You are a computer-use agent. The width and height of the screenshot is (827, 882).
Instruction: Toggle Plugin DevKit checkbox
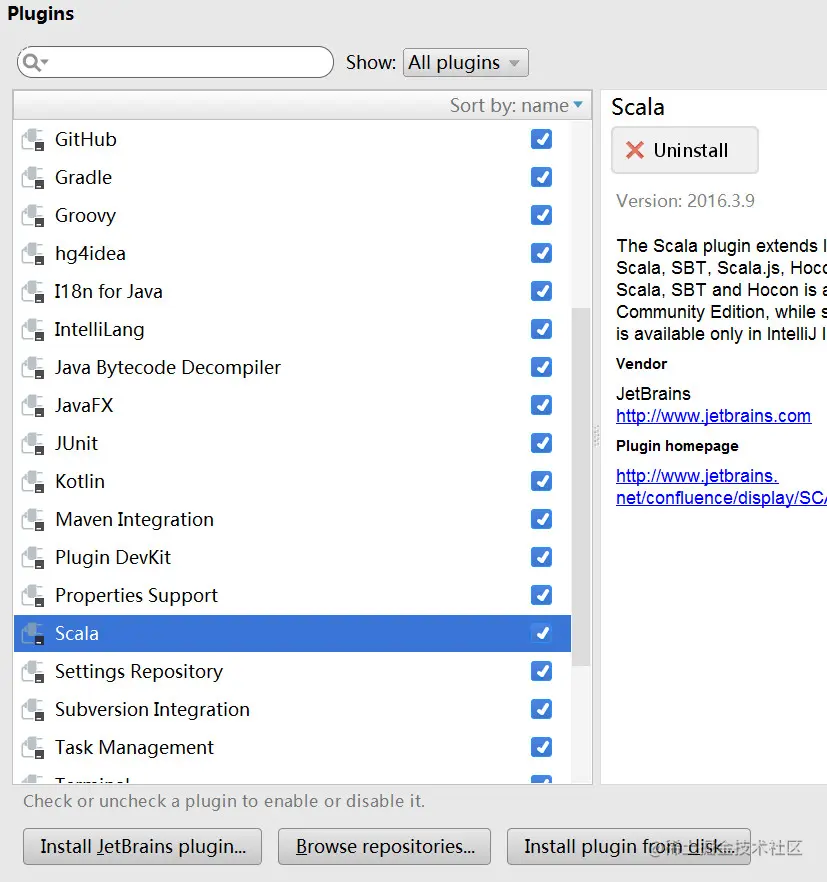coord(541,557)
